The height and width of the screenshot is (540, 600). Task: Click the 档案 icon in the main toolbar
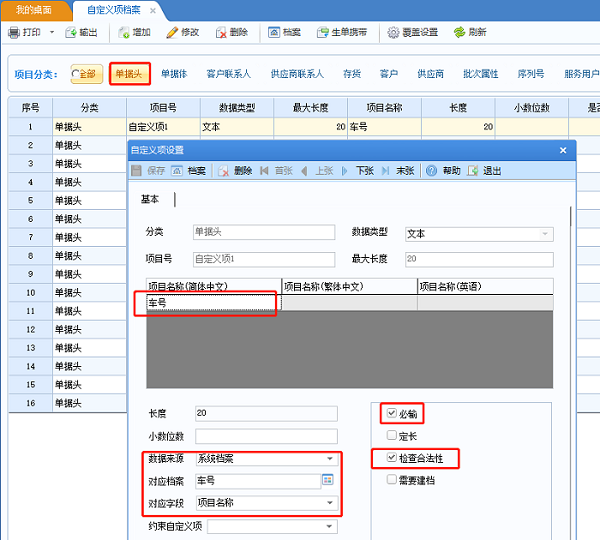[274, 33]
